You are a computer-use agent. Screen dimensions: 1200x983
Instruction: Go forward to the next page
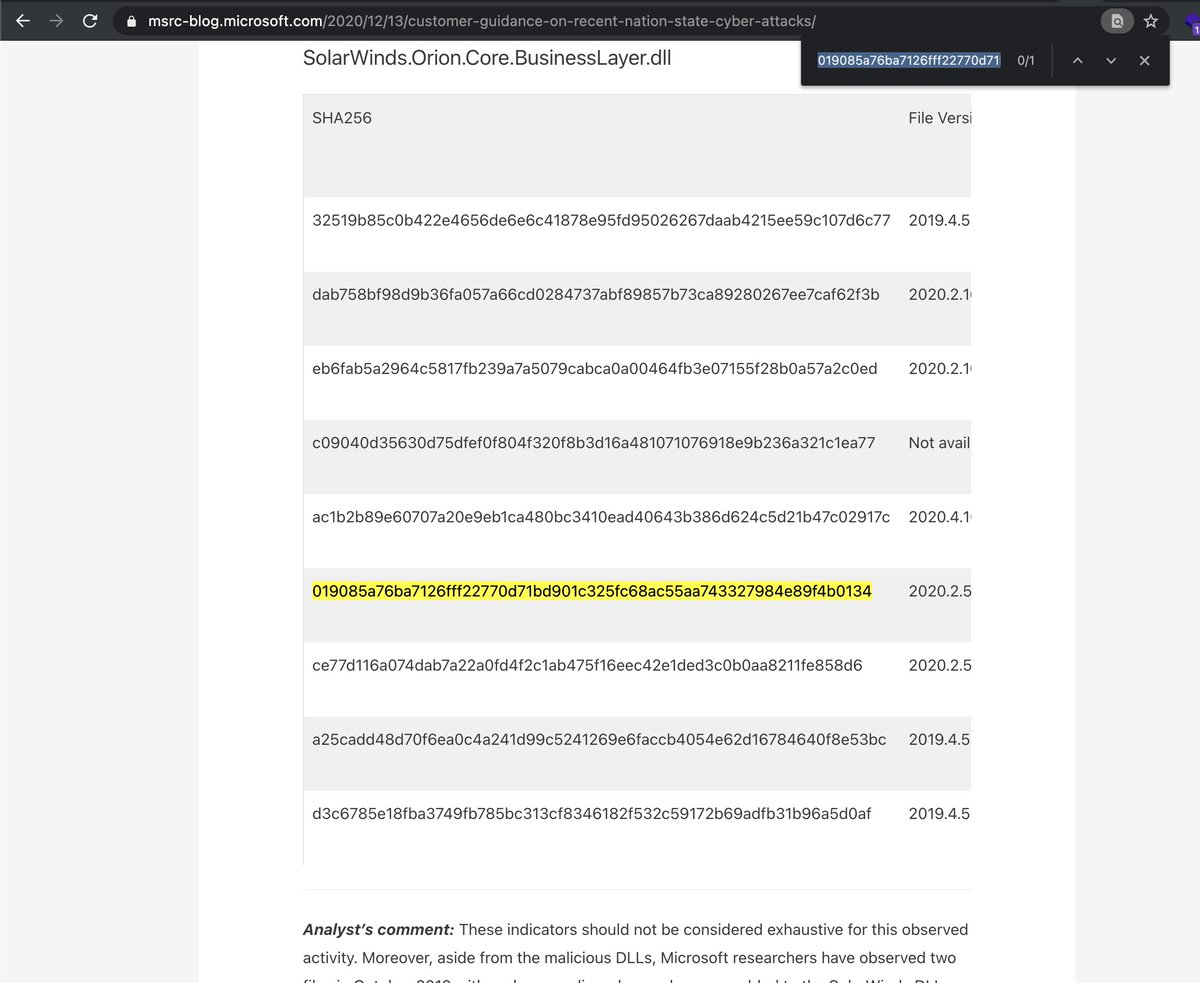(x=56, y=20)
